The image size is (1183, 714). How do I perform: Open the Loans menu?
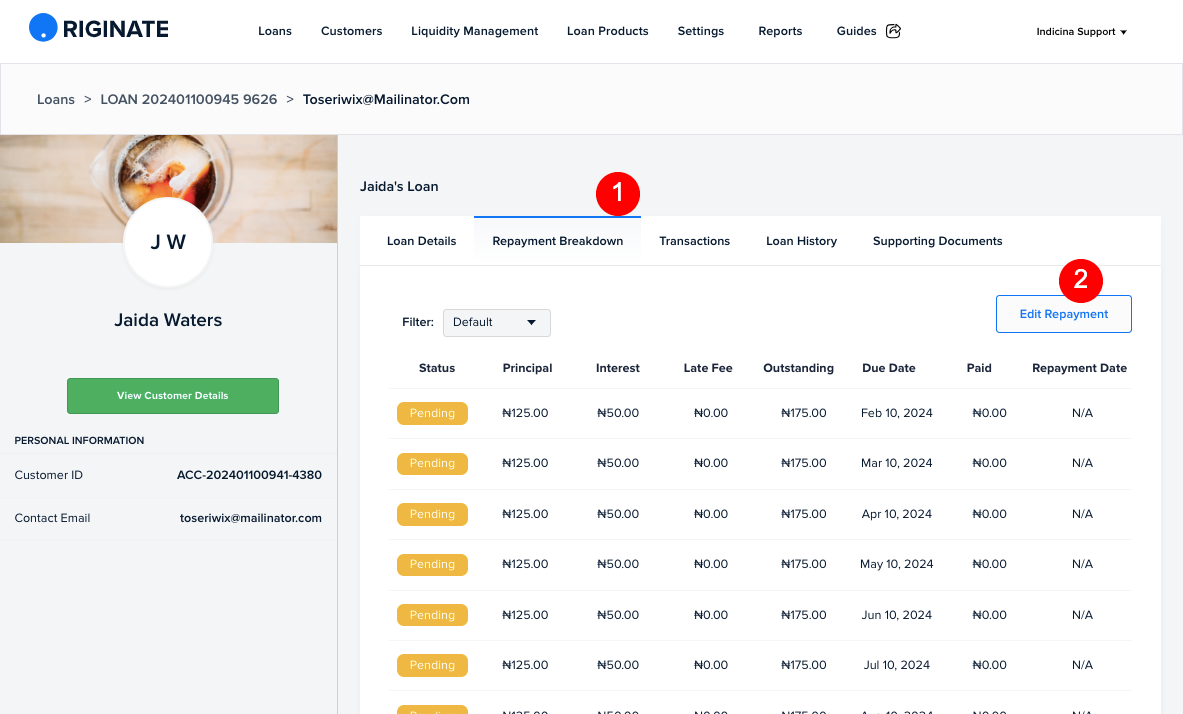[275, 31]
